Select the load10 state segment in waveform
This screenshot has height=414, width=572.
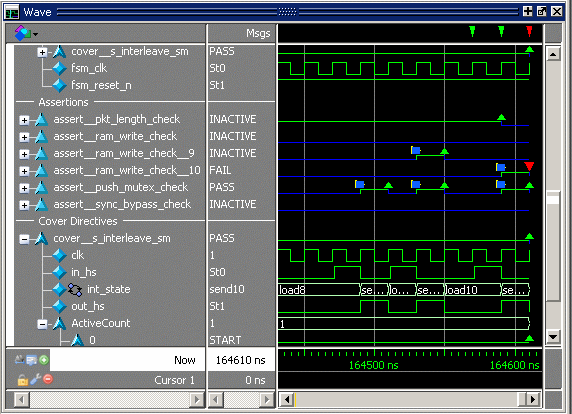(473, 290)
